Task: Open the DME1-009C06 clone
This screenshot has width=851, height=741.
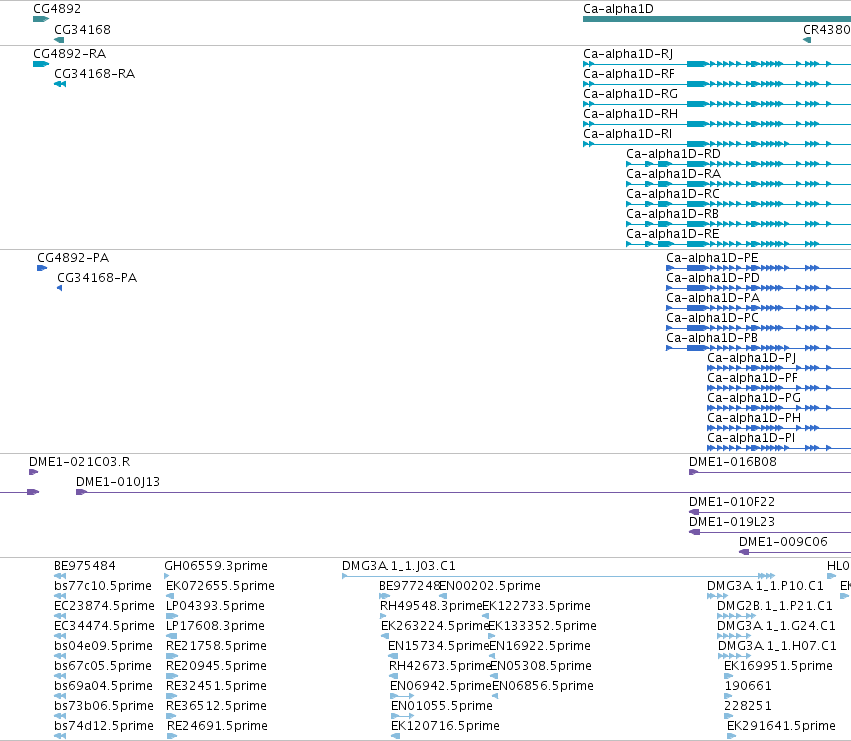Action: [795, 552]
